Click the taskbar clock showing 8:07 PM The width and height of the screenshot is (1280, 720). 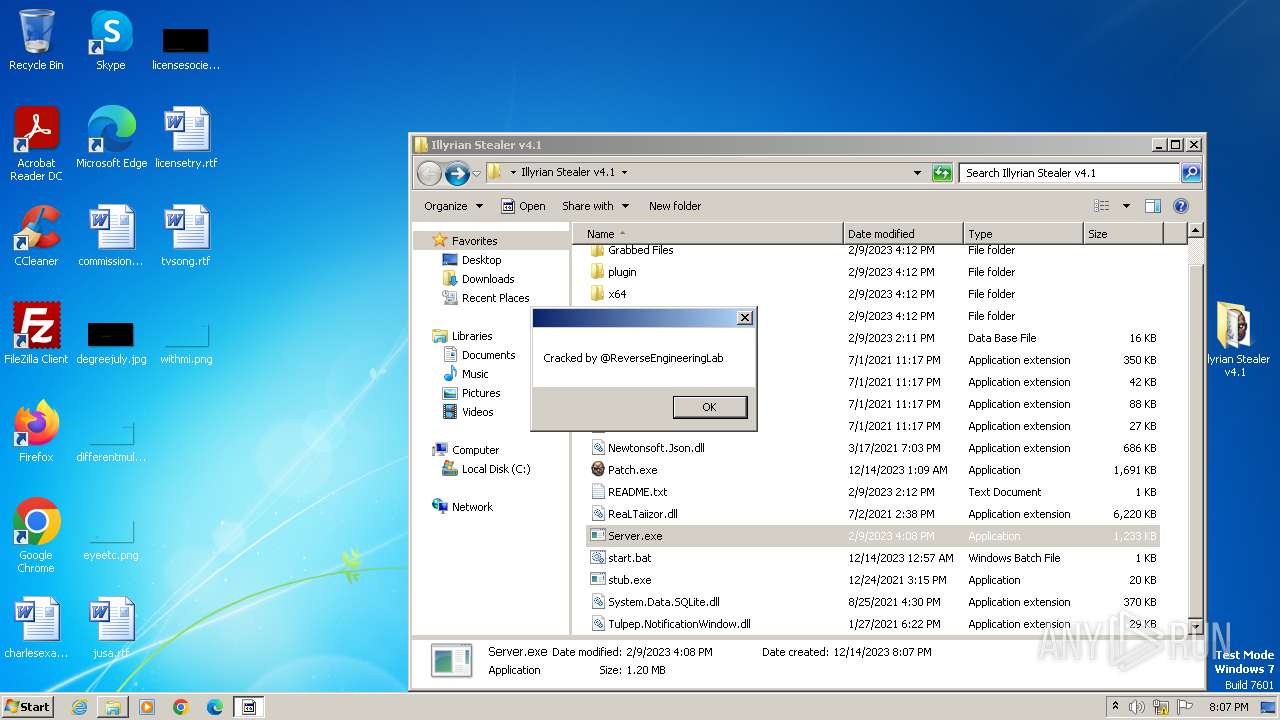(1228, 707)
